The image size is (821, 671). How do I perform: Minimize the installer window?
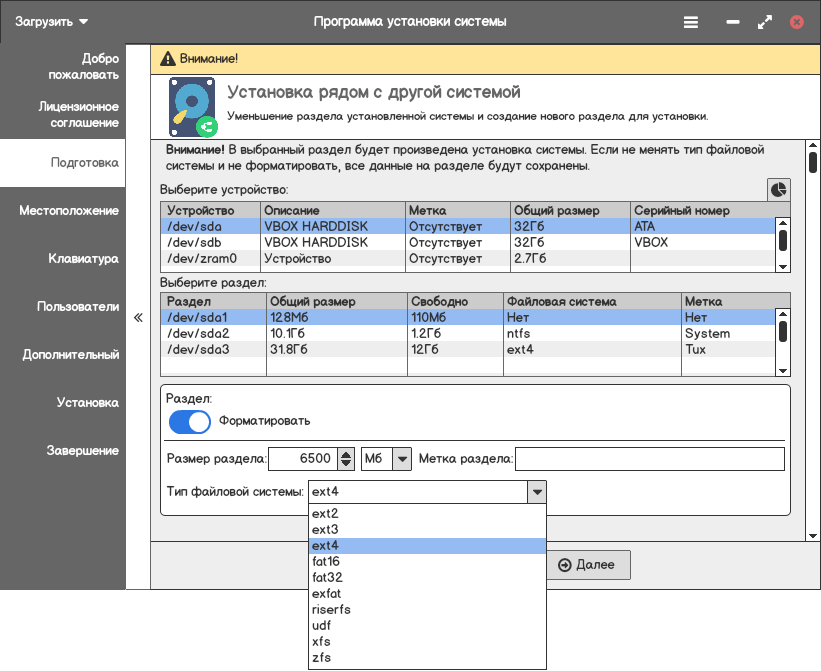(733, 21)
